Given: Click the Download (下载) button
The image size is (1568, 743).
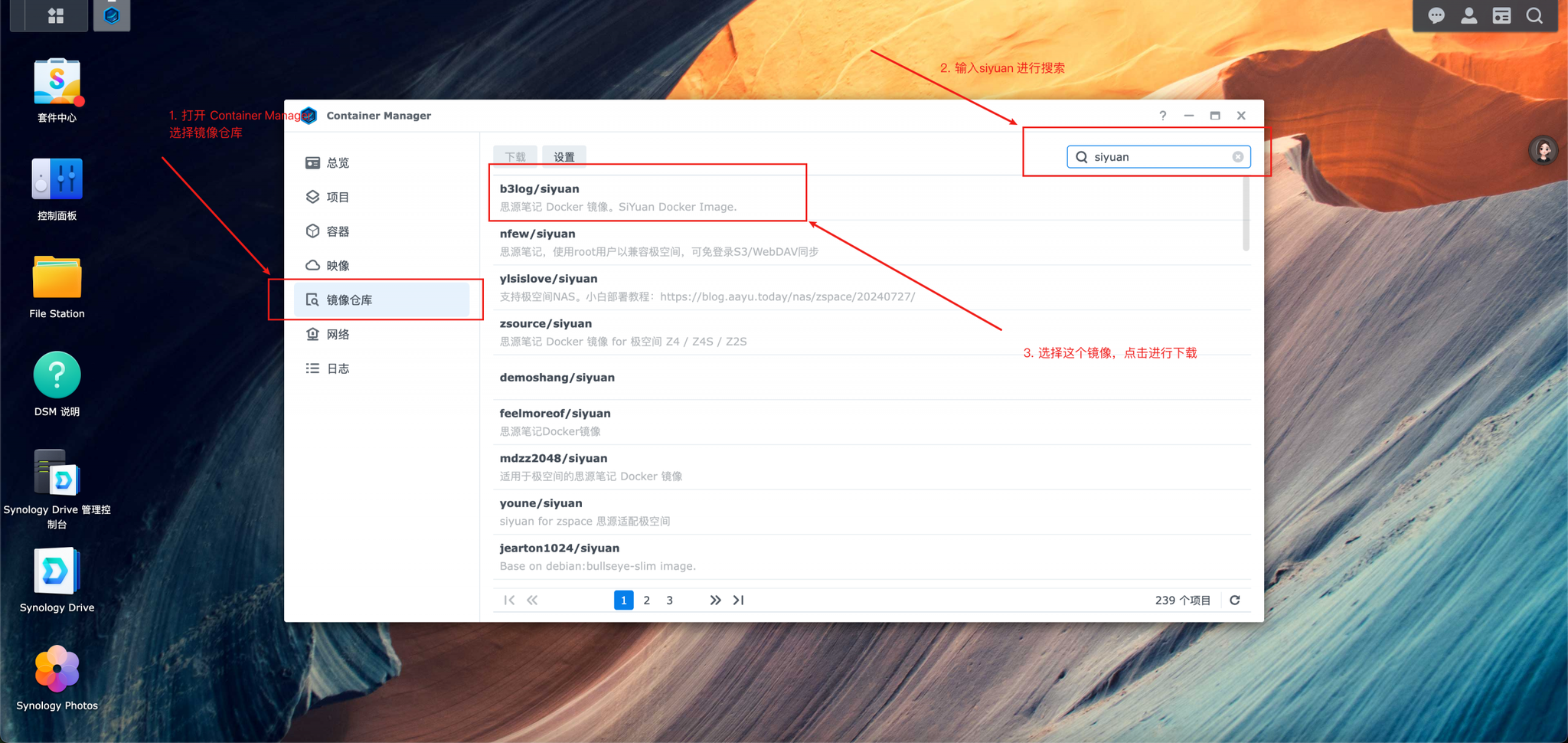Looking at the screenshot, I should (x=515, y=157).
